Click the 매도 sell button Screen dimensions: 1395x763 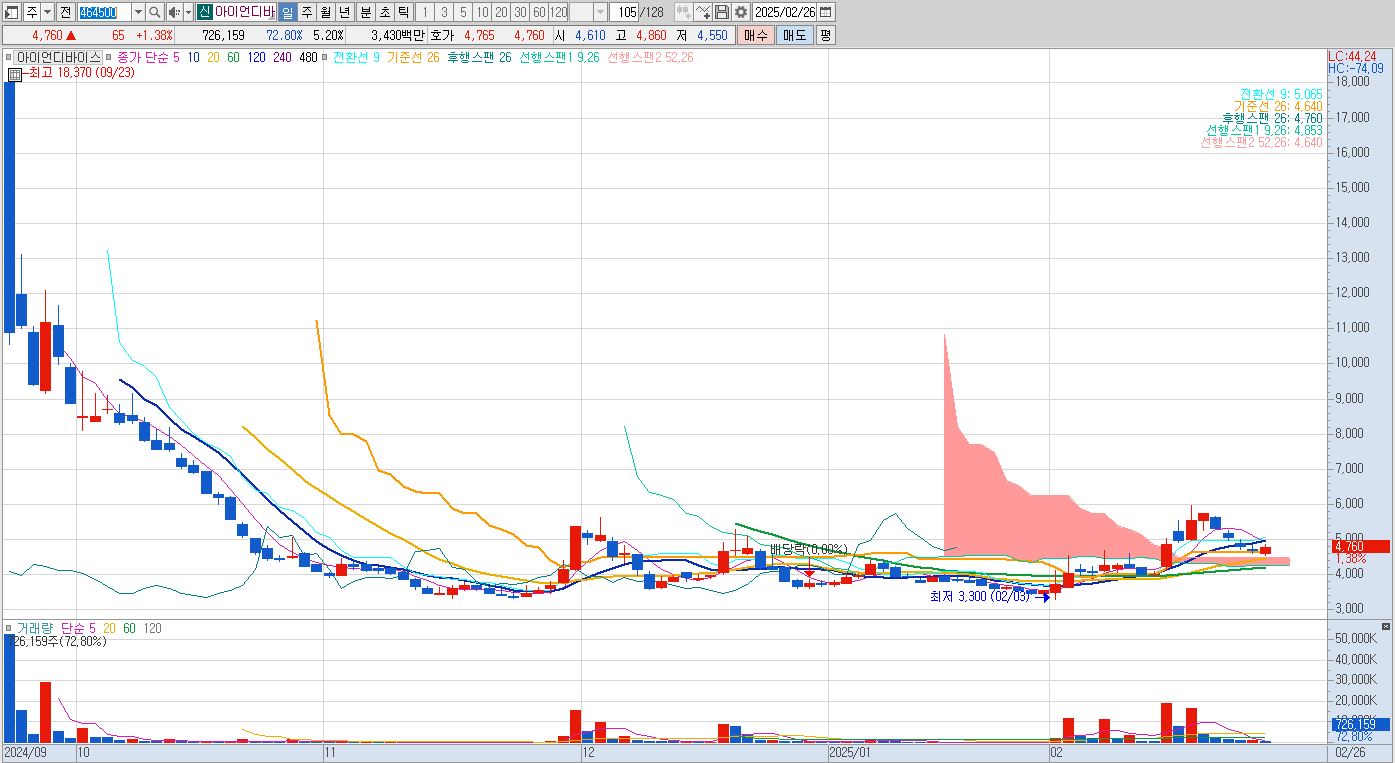click(794, 35)
